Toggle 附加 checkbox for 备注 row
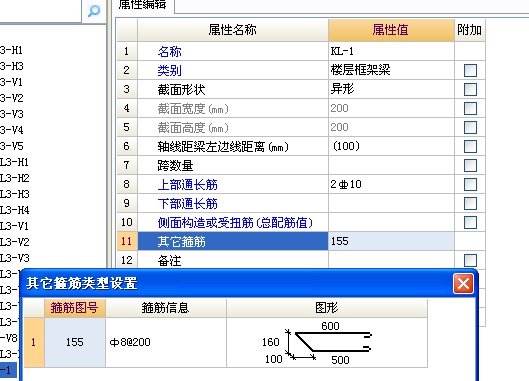Viewport: 529px width, 381px height. pos(470,260)
